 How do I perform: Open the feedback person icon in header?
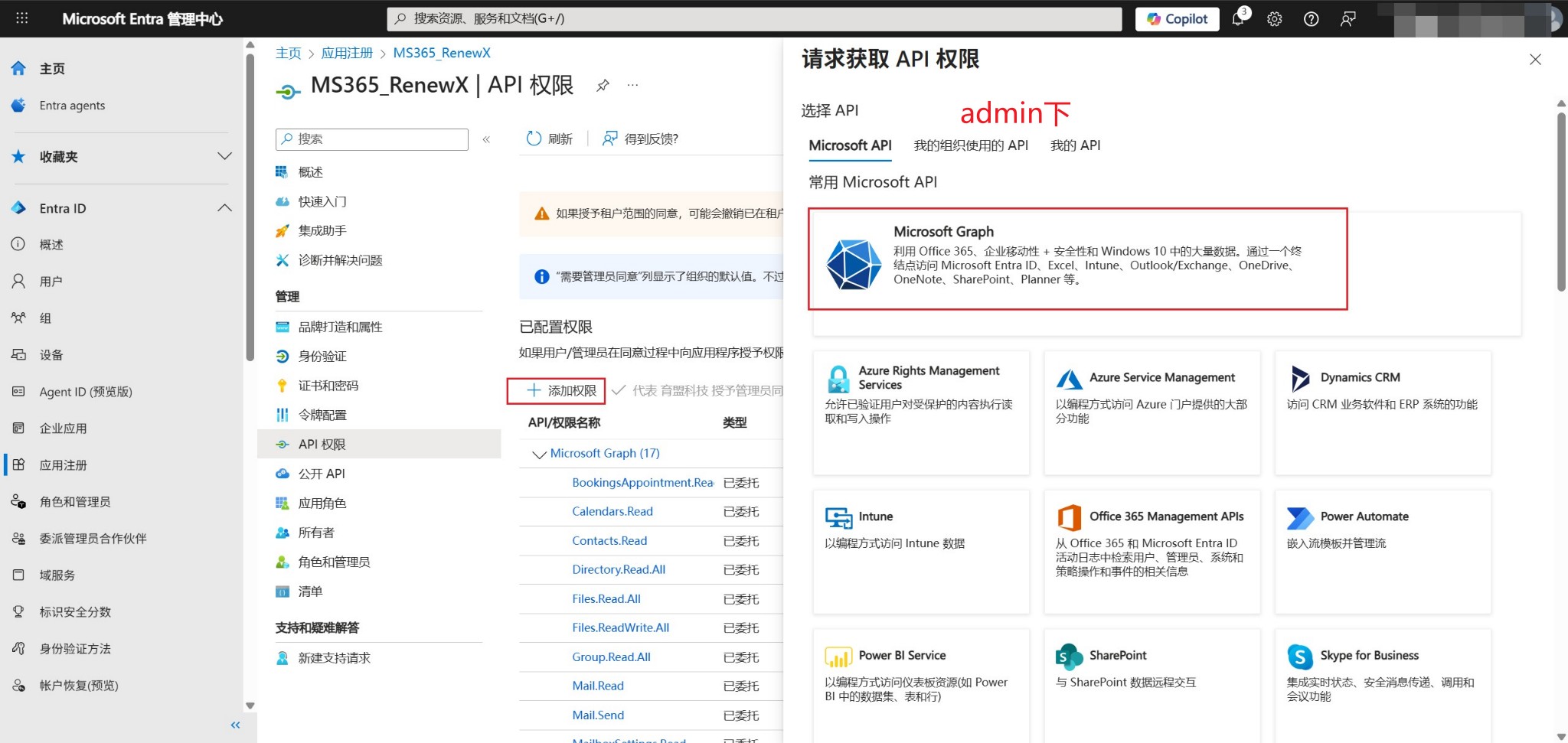coord(1348,19)
